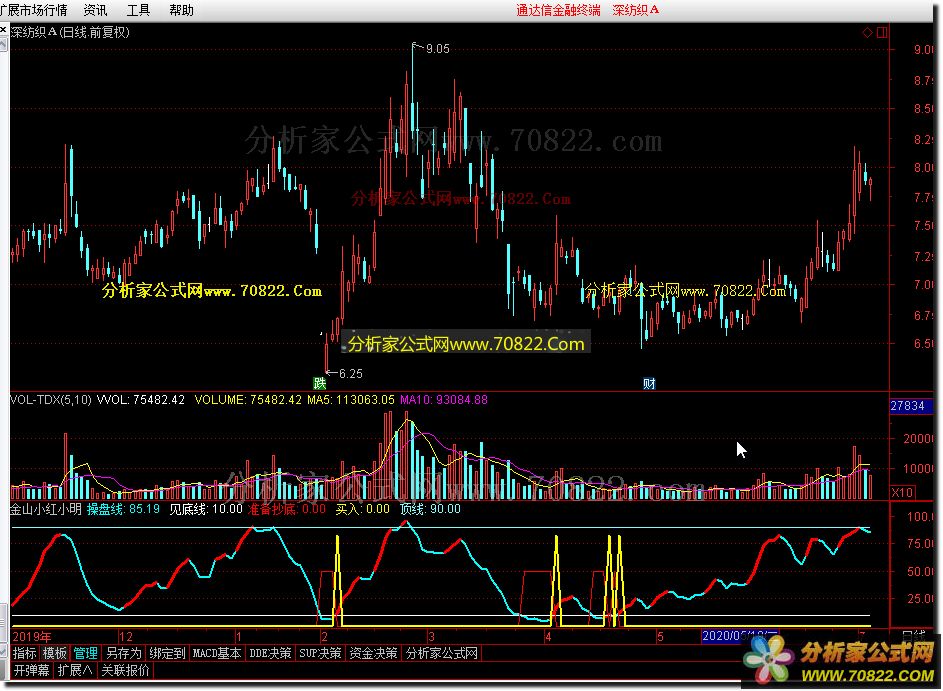Switch to the MACD基本 template

[217, 653]
